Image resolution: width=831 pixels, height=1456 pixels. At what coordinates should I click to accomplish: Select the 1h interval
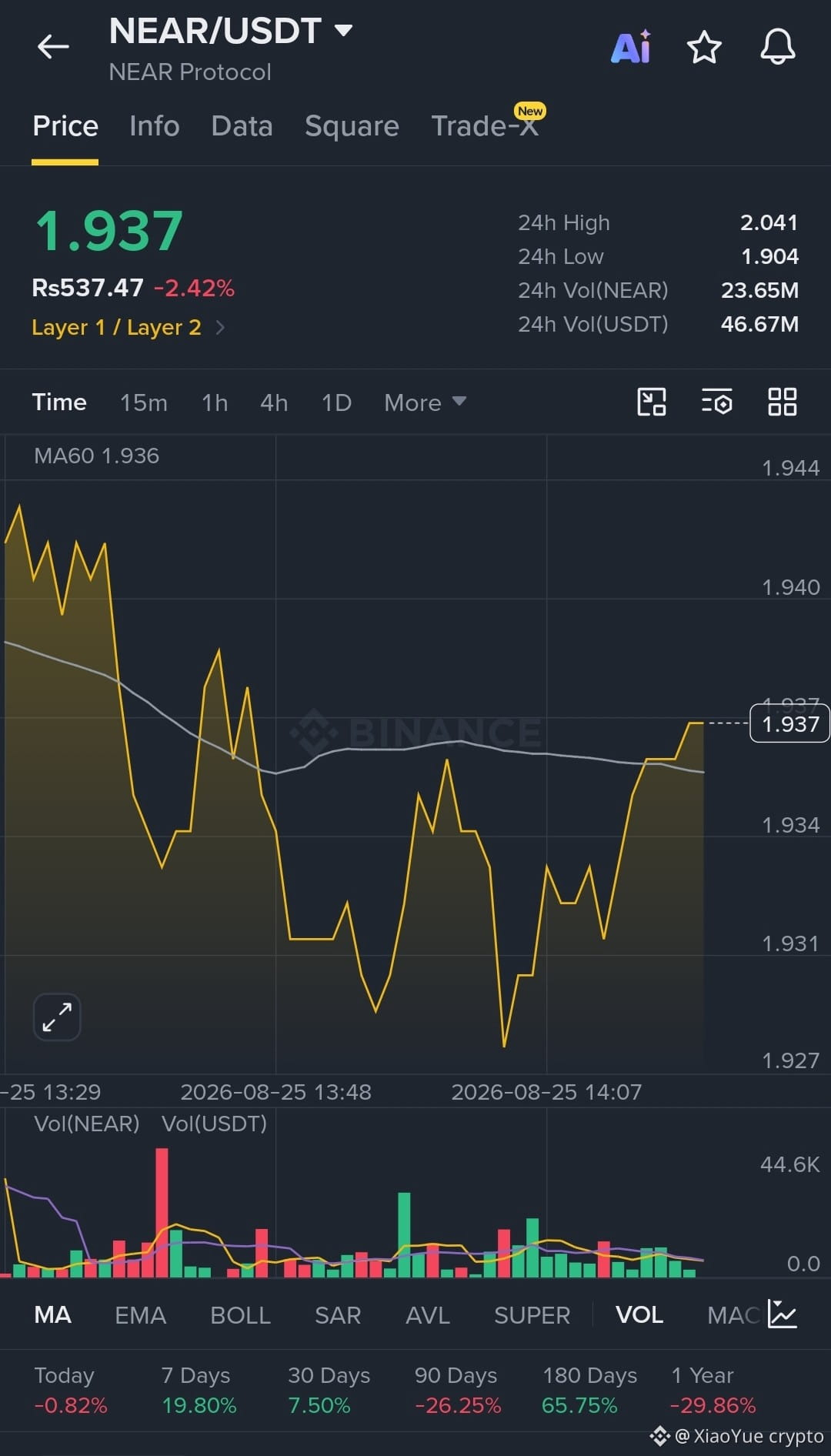coord(215,402)
